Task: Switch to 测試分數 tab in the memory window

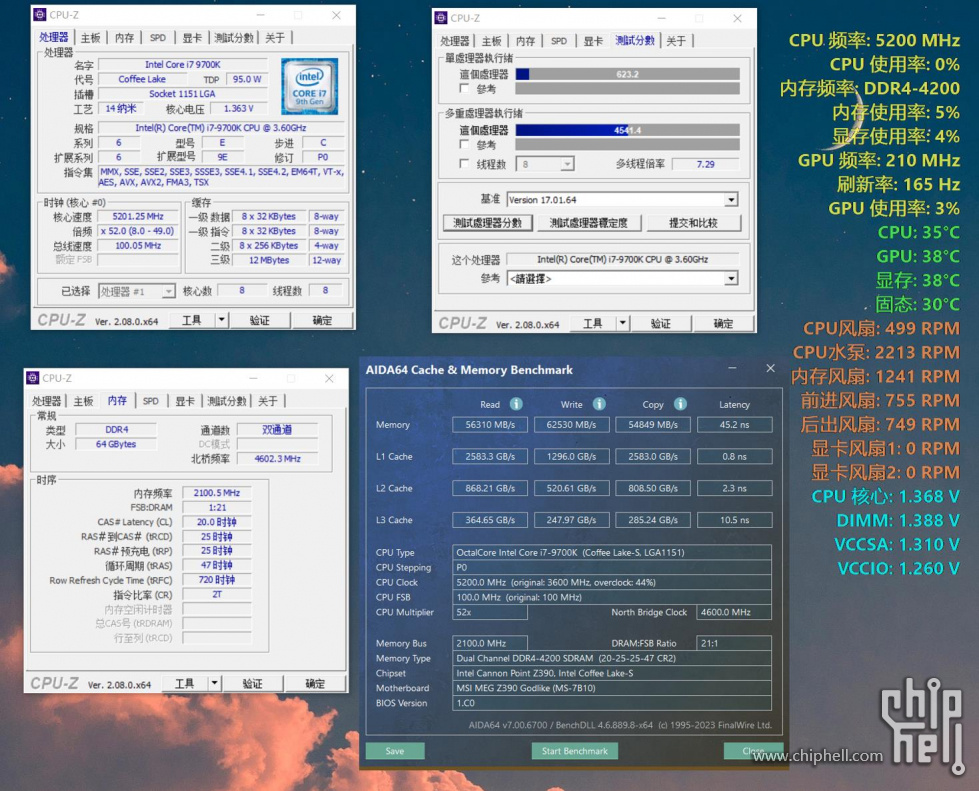Action: [227, 401]
